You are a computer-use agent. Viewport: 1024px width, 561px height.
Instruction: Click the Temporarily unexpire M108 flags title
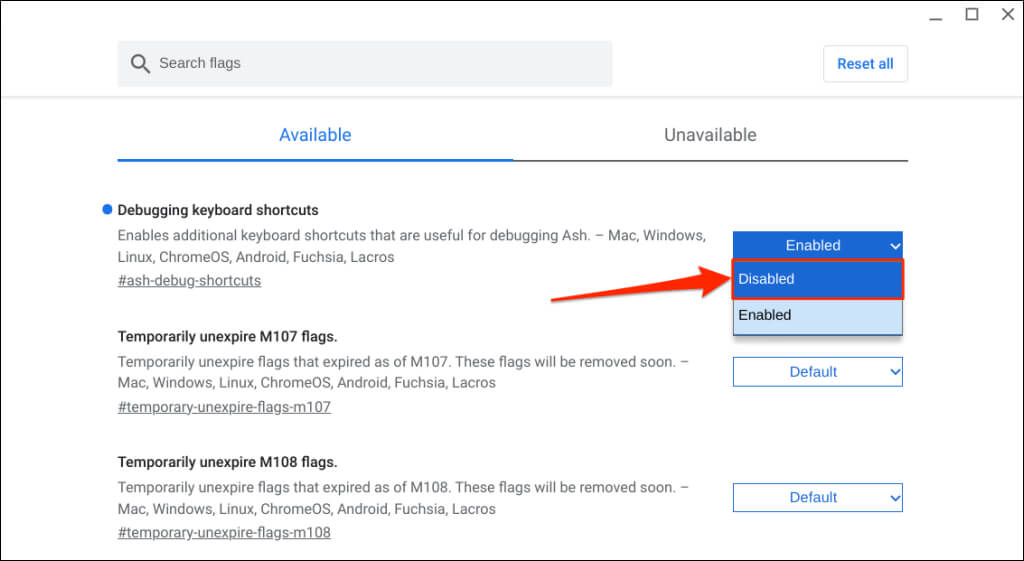(227, 462)
